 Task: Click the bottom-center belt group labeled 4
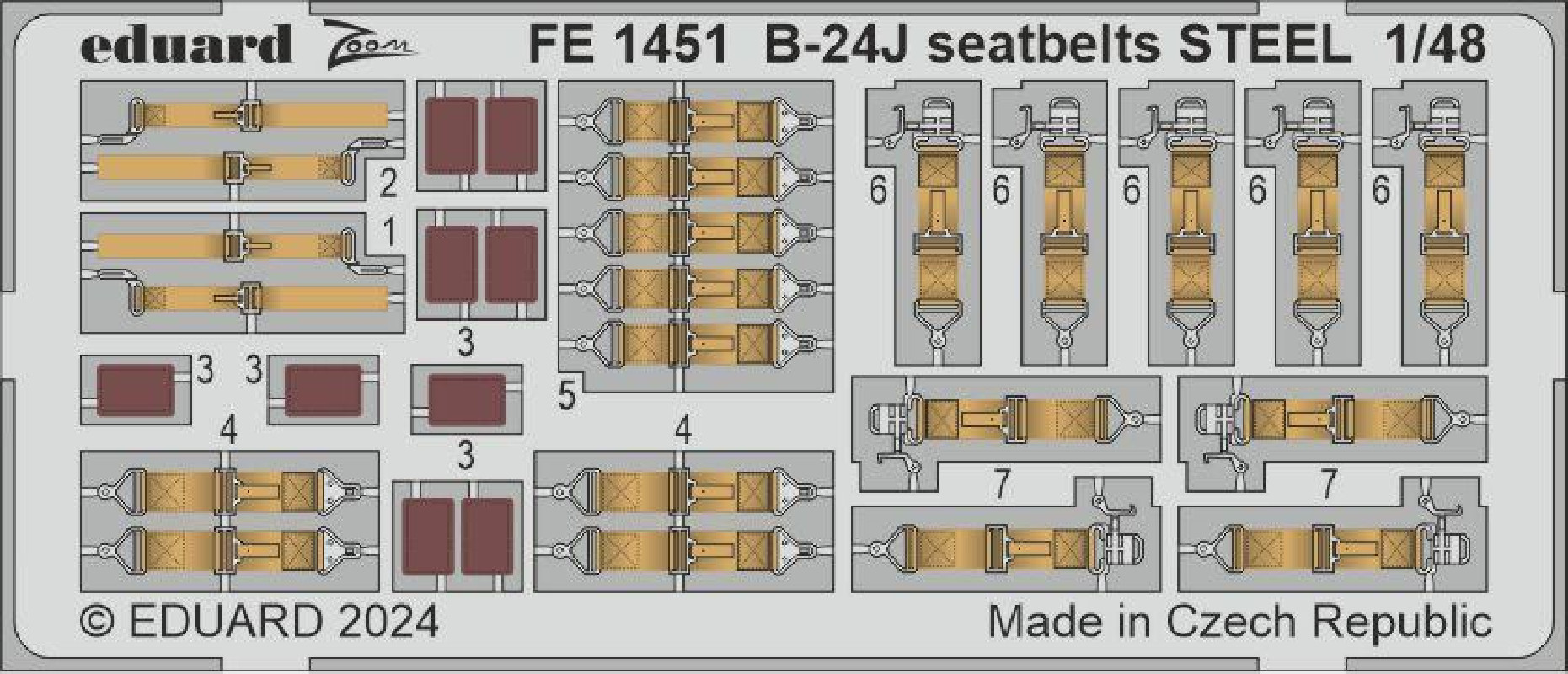click(683, 521)
